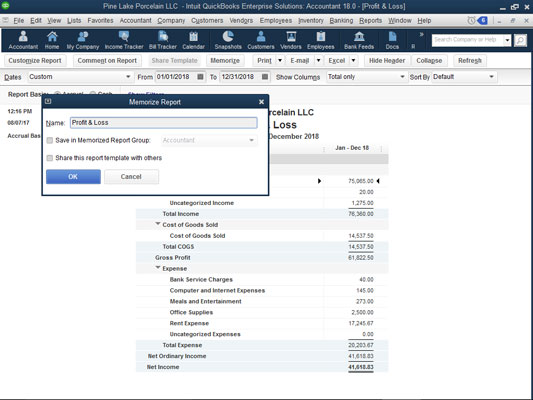Screen dimensions: 533x400
Task: Click the From date field
Action: (176, 77)
